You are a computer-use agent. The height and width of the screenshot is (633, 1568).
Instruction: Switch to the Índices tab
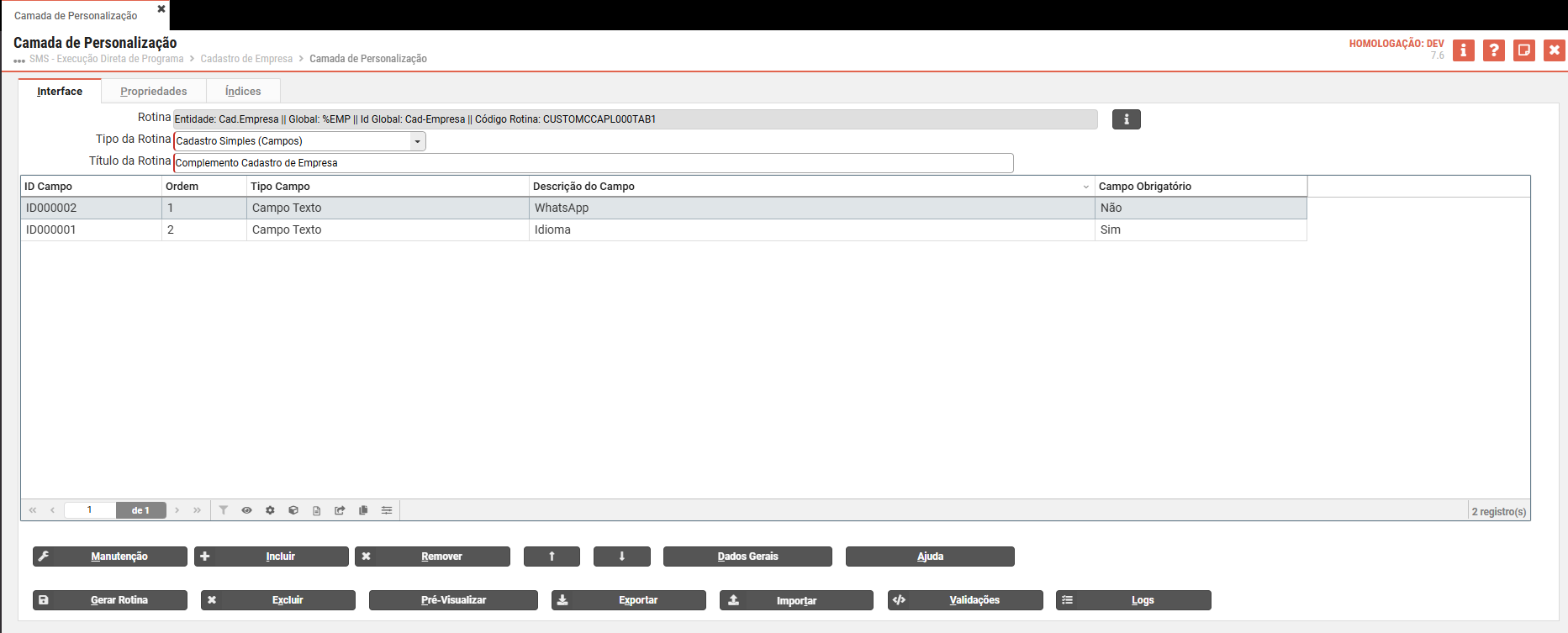click(x=243, y=91)
